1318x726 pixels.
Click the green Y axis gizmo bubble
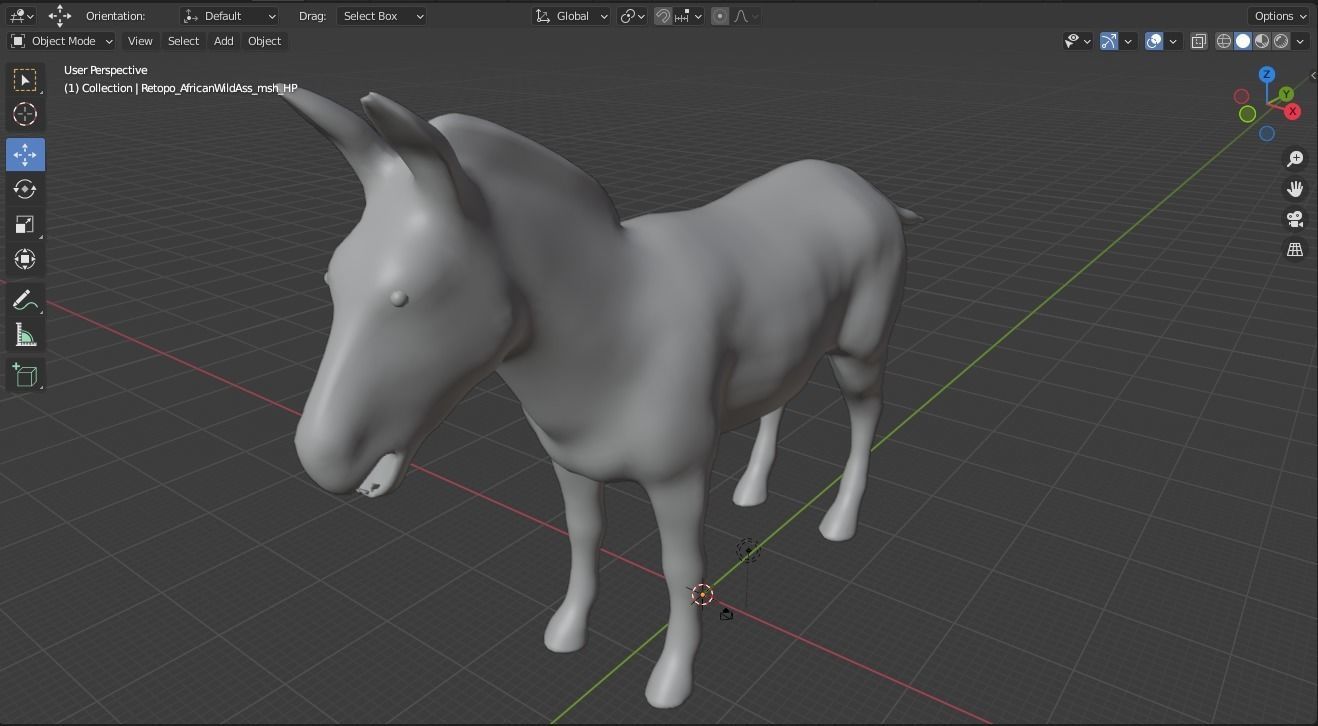pos(1286,94)
